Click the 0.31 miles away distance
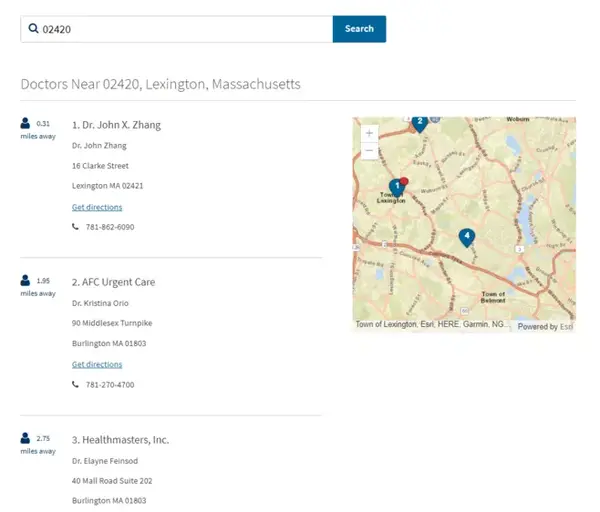This screenshot has height=512, width=600. click(x=38, y=130)
